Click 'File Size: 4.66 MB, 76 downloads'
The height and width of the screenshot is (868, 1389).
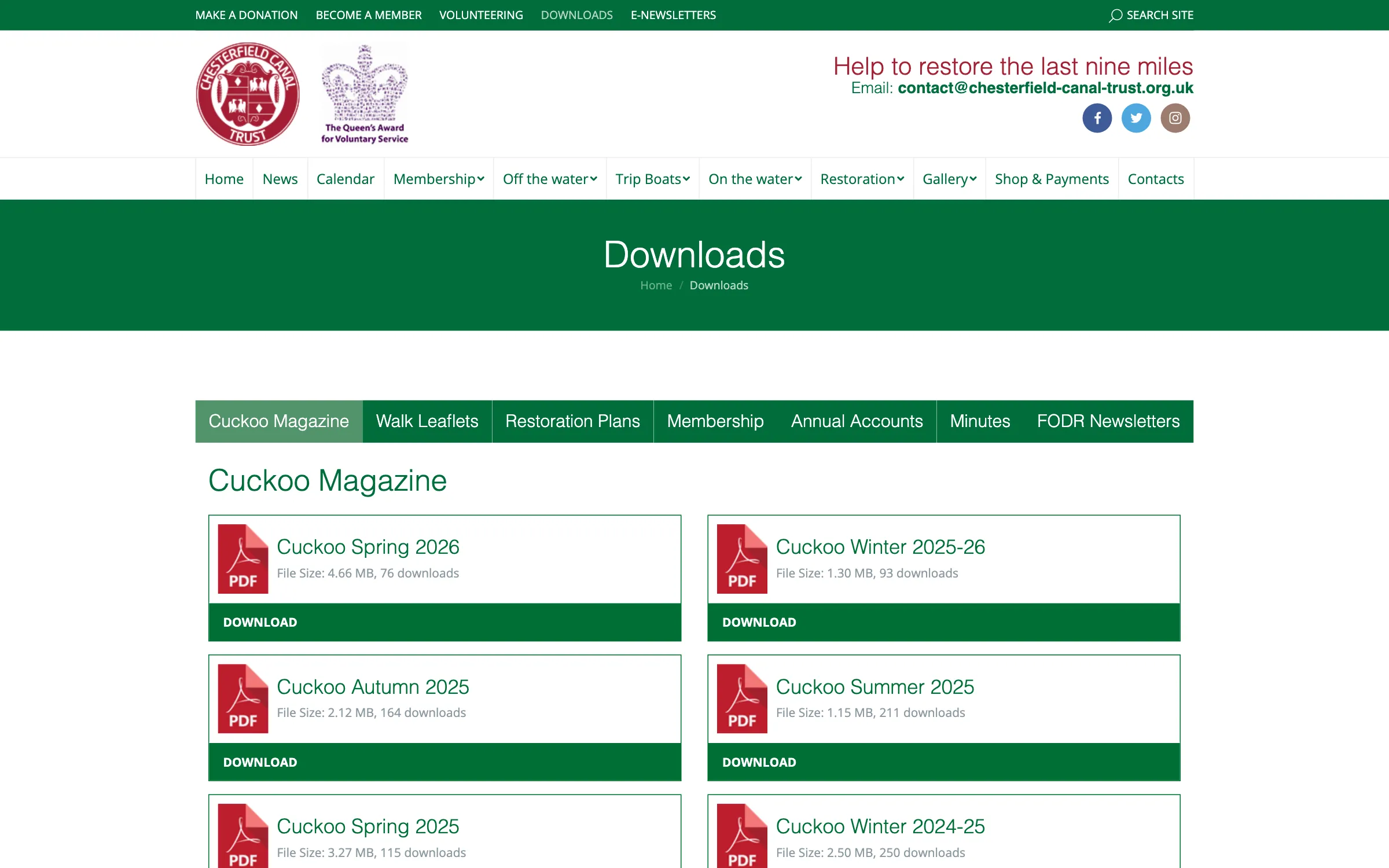[368, 573]
